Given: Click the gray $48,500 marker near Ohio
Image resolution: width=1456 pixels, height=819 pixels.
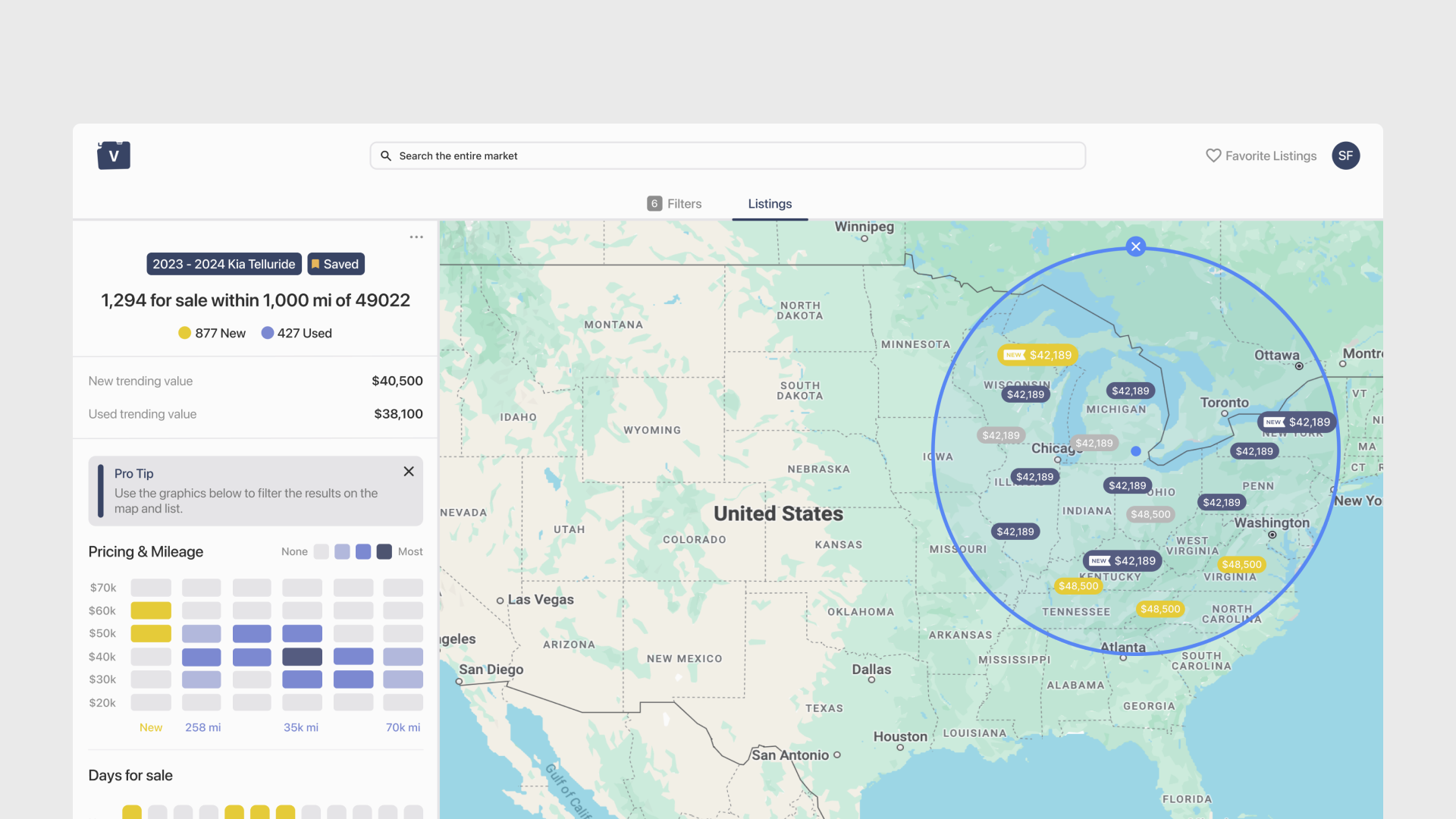Looking at the screenshot, I should pos(1150,514).
